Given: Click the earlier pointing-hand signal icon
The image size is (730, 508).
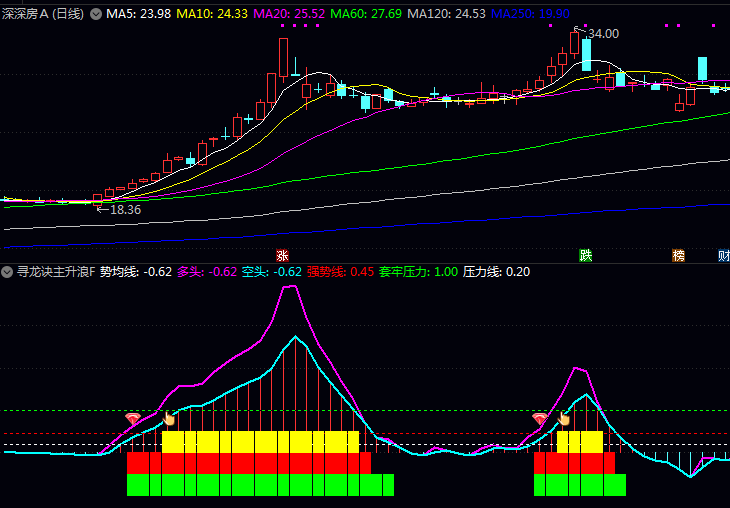Looking at the screenshot, I should coord(169,418).
